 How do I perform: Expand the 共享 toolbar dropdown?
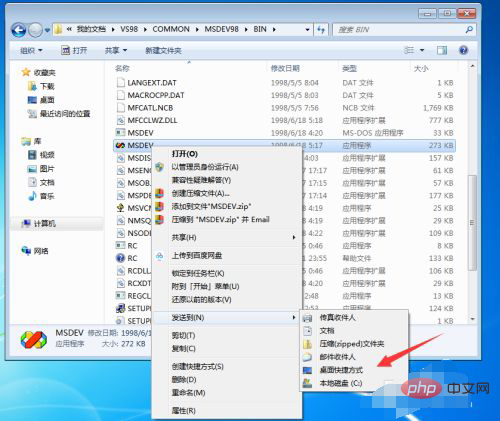click(116, 51)
